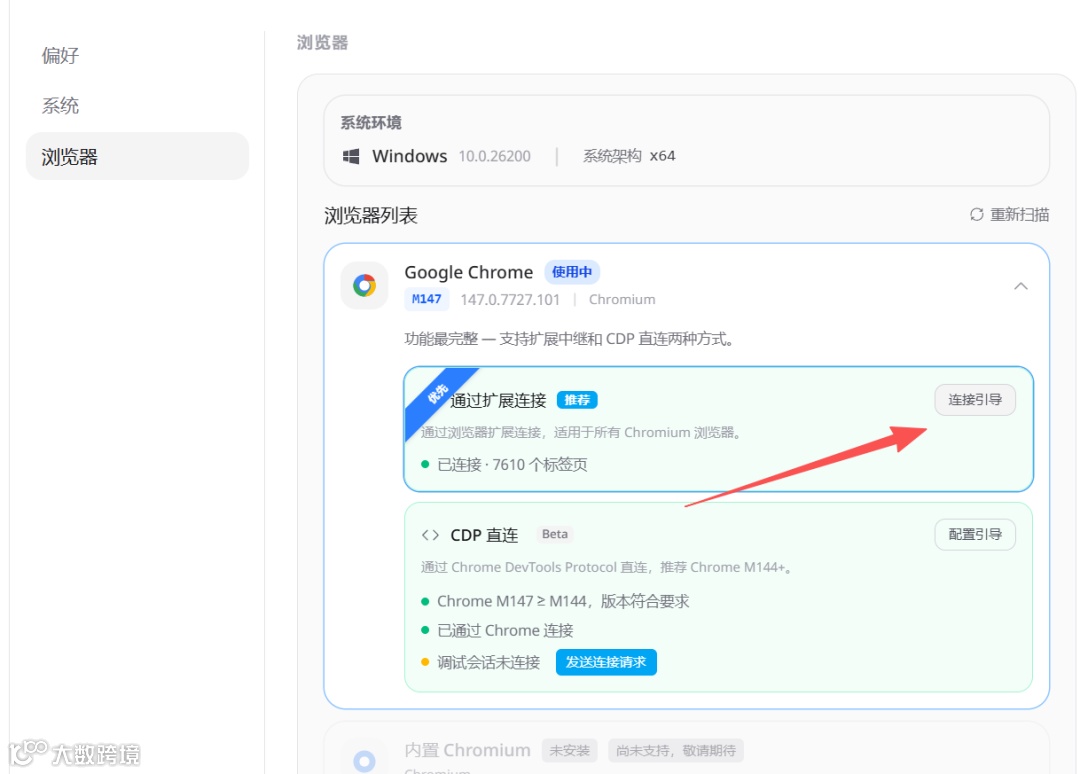
Task: Click the 系统架构 x64 text
Action: (629, 156)
